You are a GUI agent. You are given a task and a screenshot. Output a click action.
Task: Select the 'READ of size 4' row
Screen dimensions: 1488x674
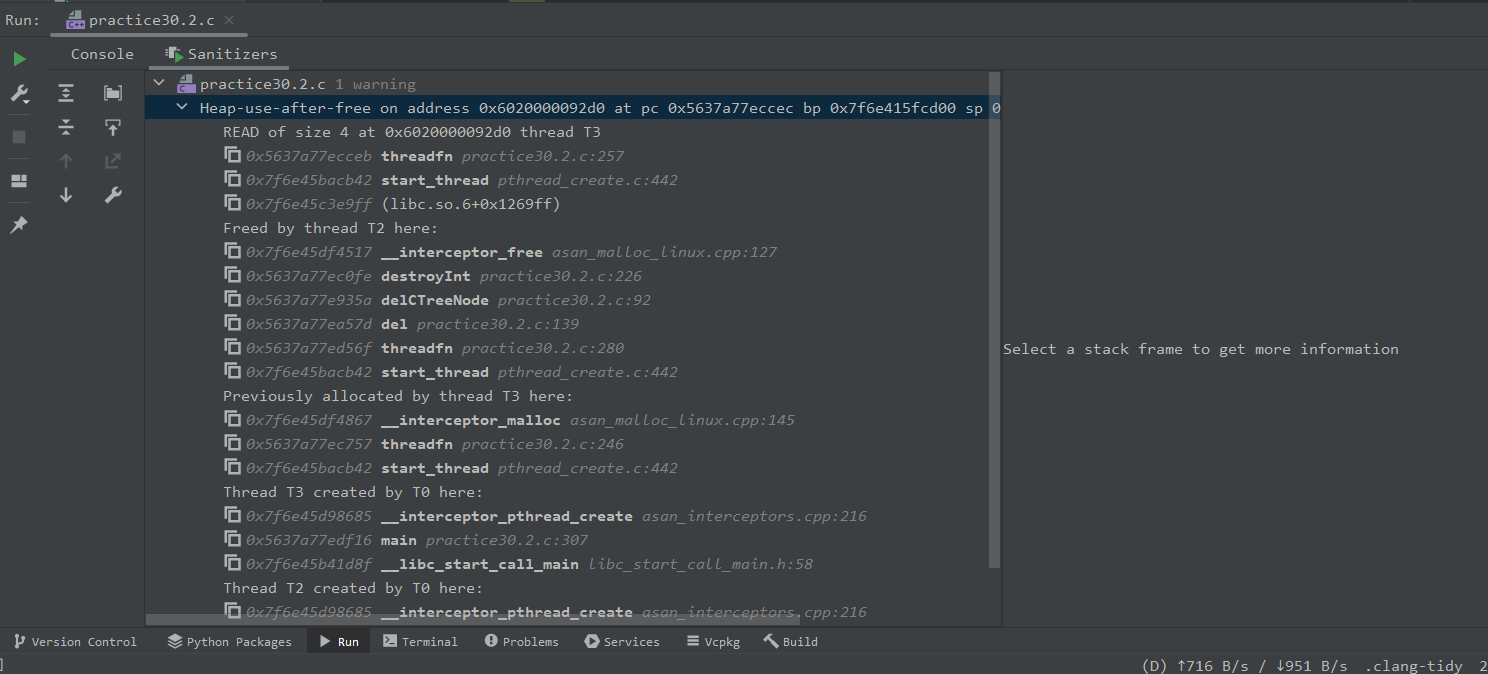point(411,132)
